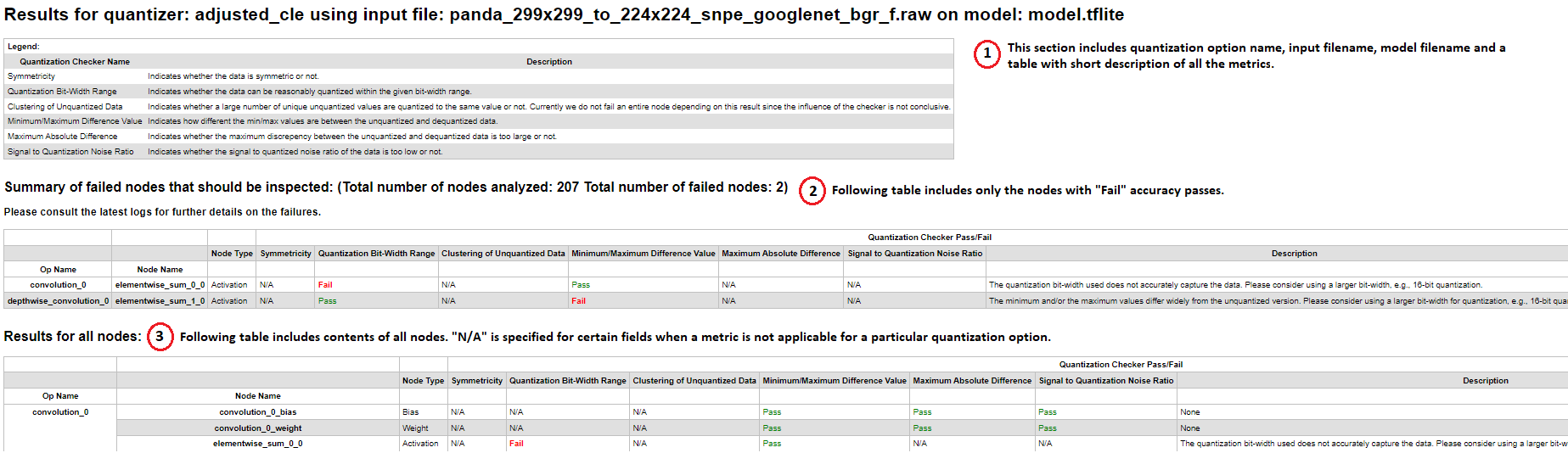Click "Minimum/Maximum Difference Value" header in failed-nodes summary table
Image resolution: width=1568 pixels, height=453 pixels.
tap(643, 254)
